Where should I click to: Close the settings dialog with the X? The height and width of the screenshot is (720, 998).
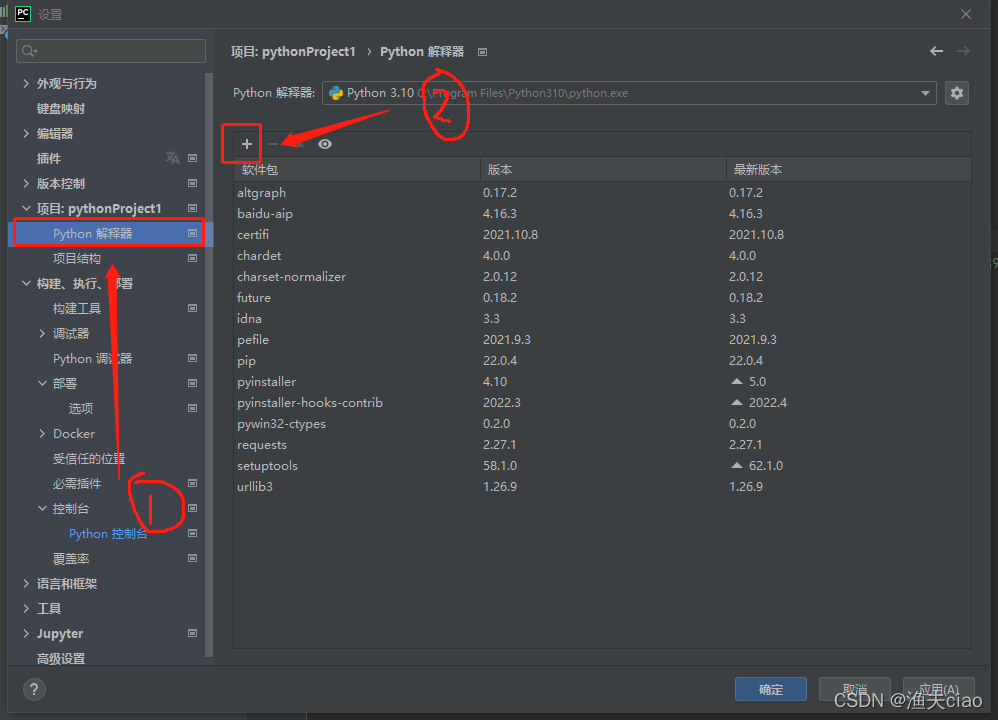click(x=966, y=14)
